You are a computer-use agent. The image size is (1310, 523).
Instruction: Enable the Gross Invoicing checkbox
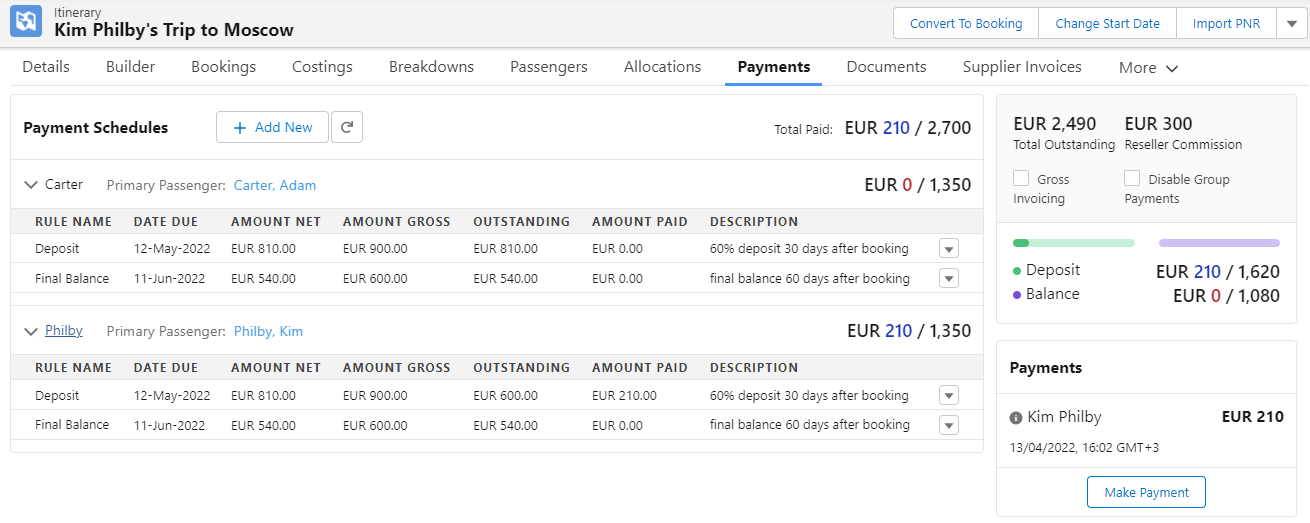1021,179
